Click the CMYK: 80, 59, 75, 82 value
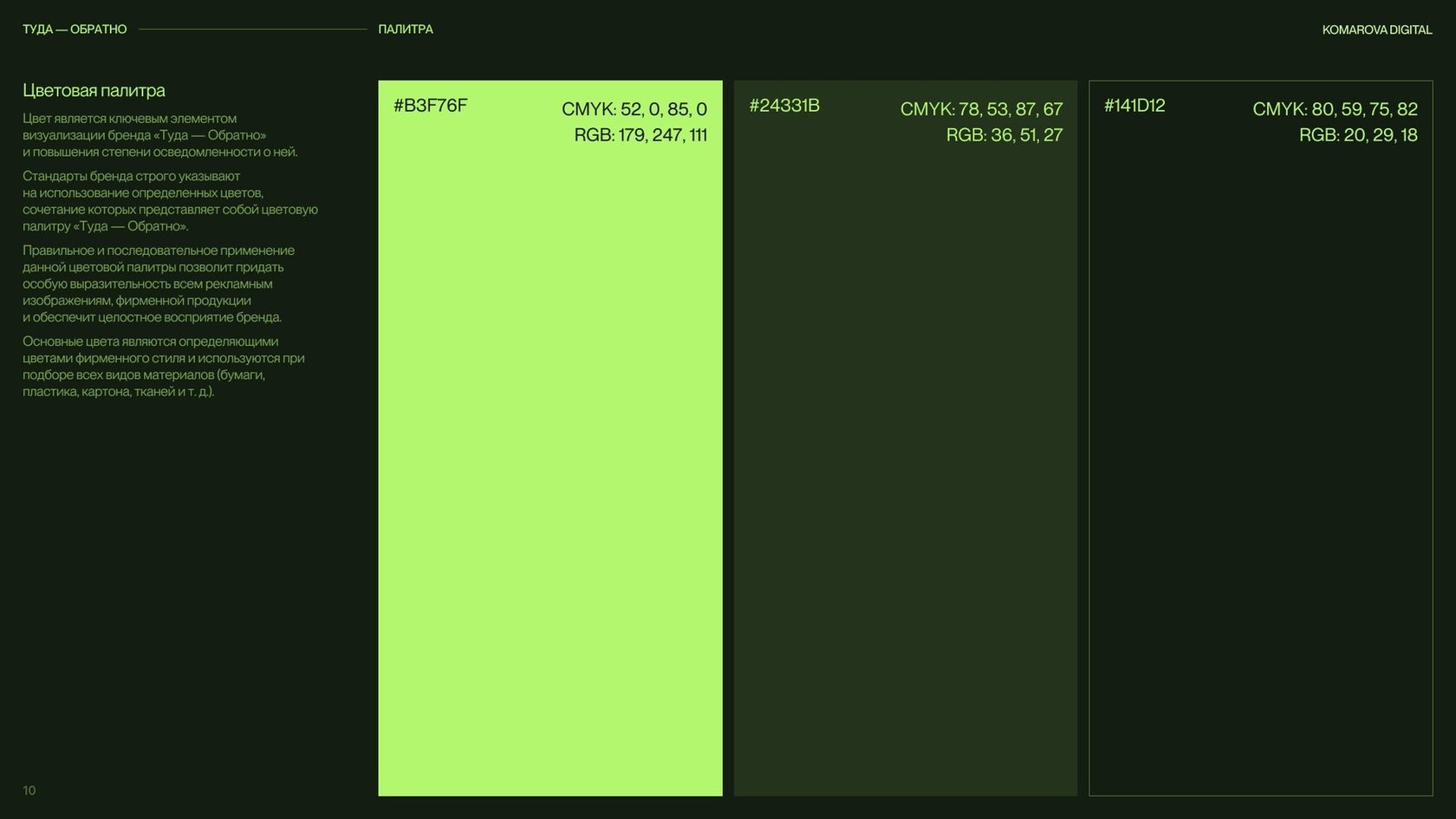1456x819 pixels. [1336, 109]
